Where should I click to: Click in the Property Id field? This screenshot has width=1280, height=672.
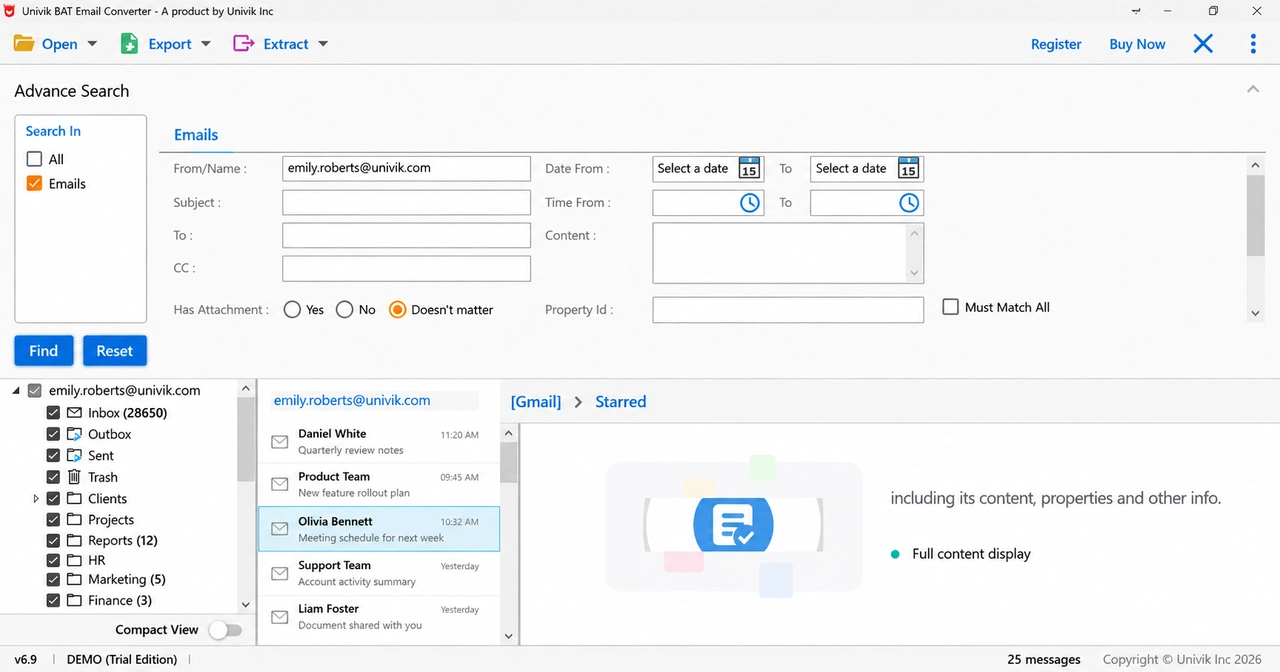point(788,310)
